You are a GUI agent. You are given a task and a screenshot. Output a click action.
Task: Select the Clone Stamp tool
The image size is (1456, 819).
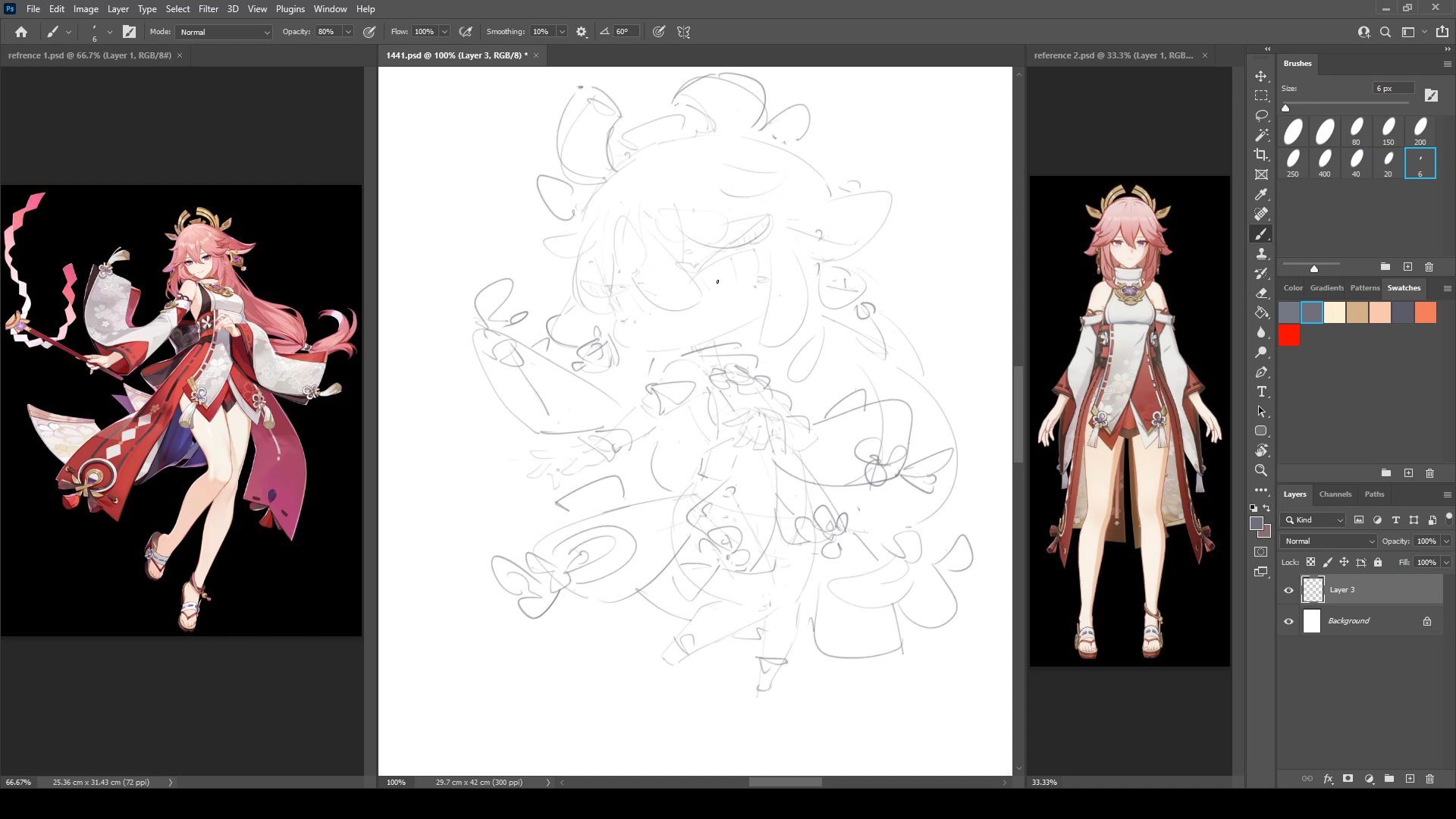click(1261, 254)
